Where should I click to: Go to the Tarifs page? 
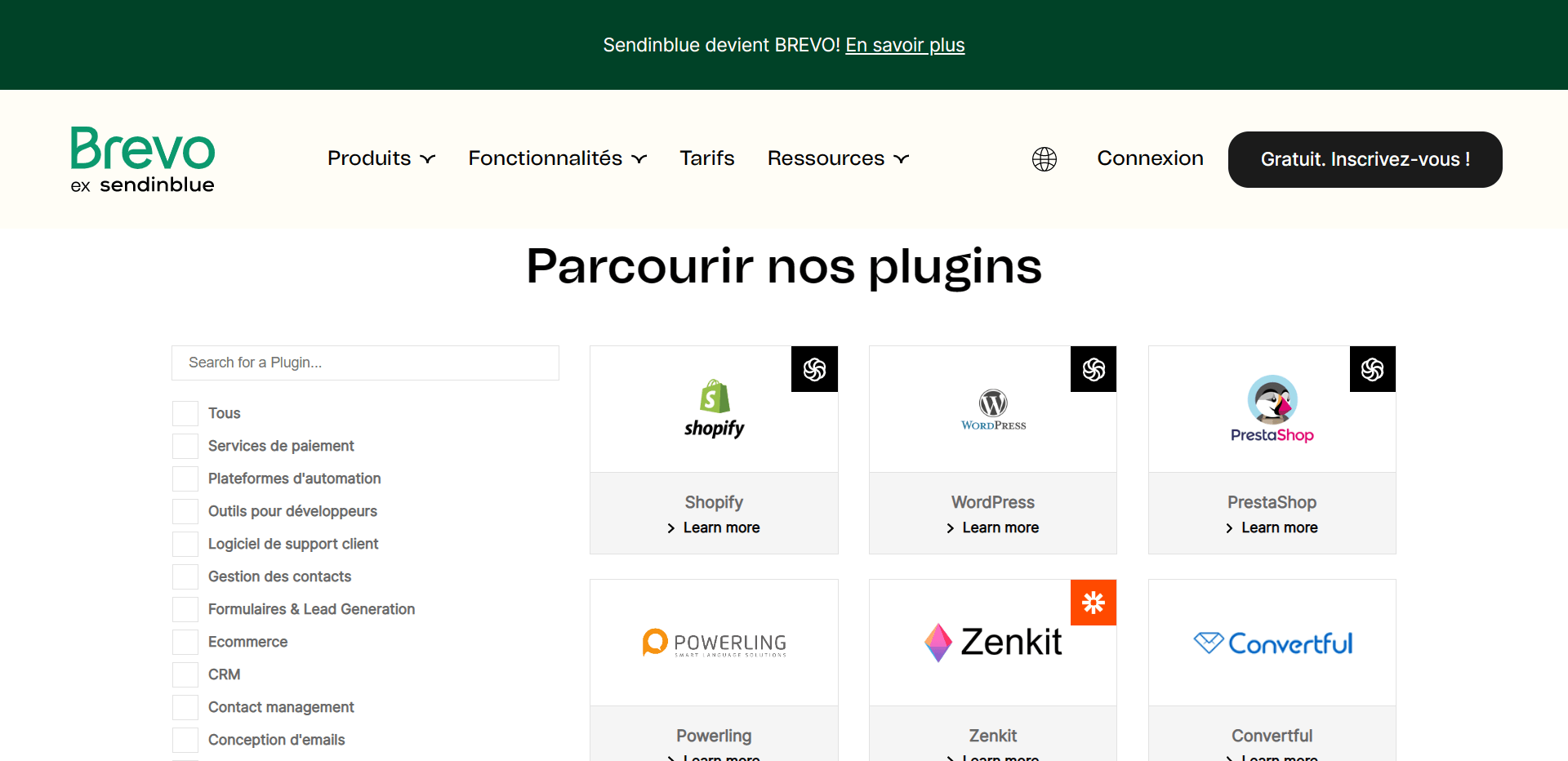[x=706, y=158]
